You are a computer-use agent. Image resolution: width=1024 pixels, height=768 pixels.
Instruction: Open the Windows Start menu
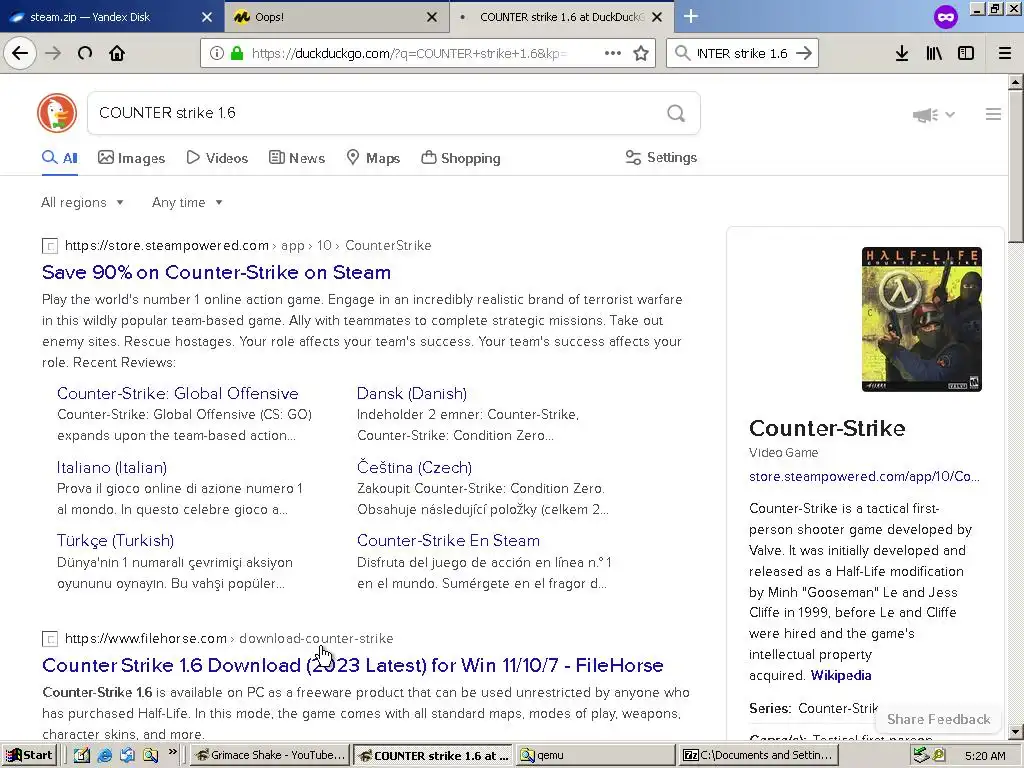pyautogui.click(x=29, y=756)
